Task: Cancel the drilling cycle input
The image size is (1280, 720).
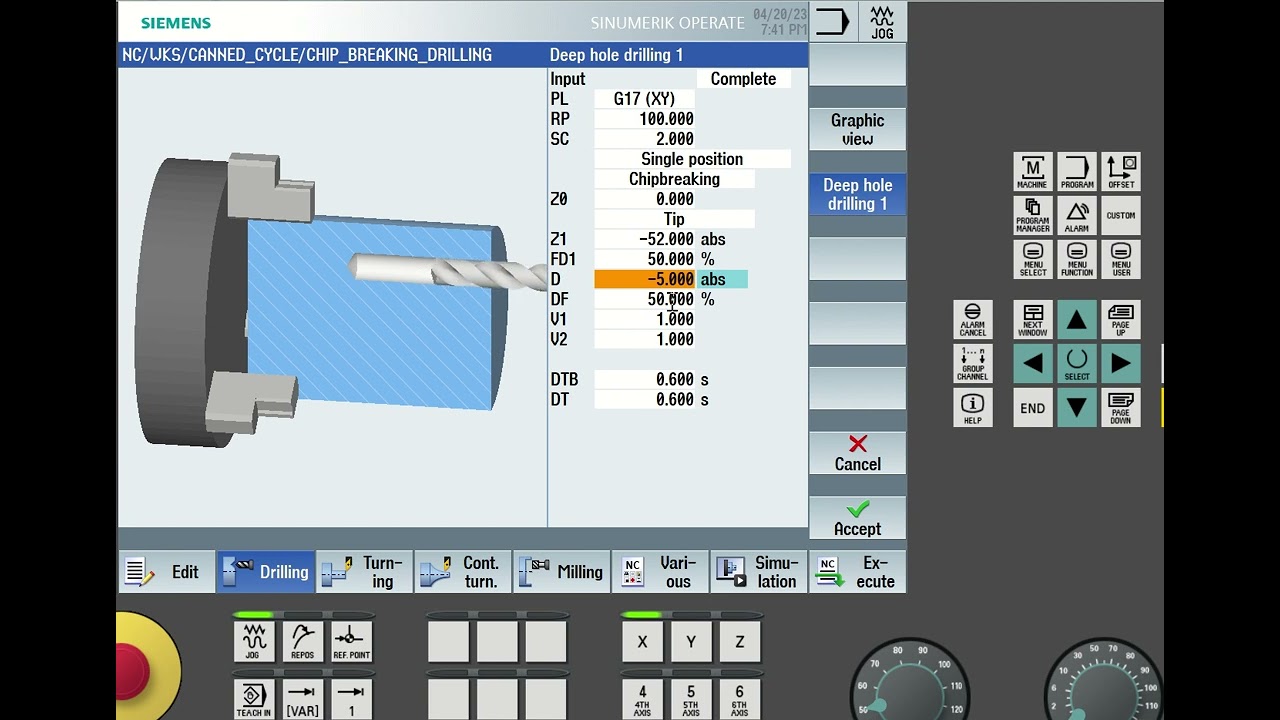Action: 858,454
